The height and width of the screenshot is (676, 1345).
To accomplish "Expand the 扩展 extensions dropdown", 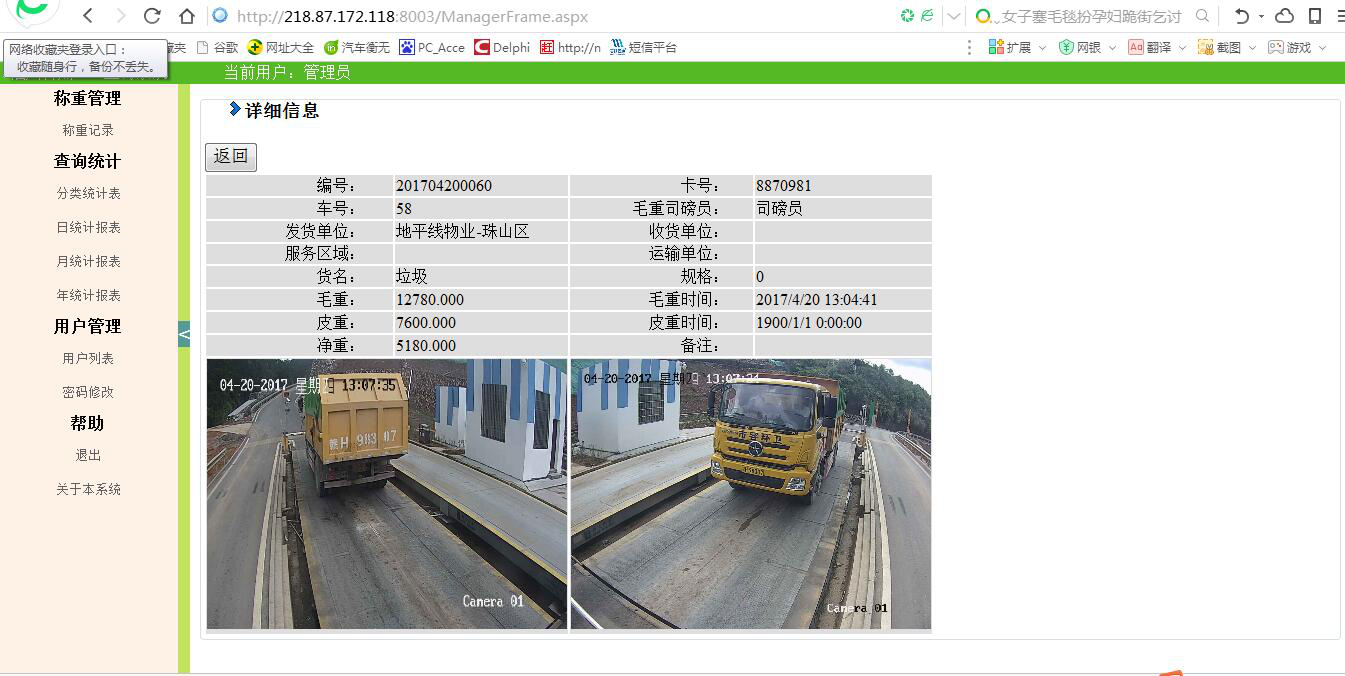I will 1042,47.
